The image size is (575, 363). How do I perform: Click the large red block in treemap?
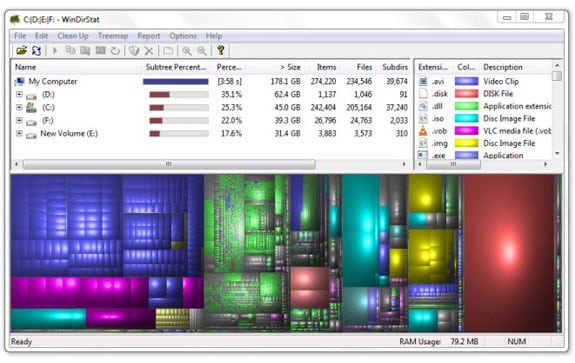tap(510, 253)
